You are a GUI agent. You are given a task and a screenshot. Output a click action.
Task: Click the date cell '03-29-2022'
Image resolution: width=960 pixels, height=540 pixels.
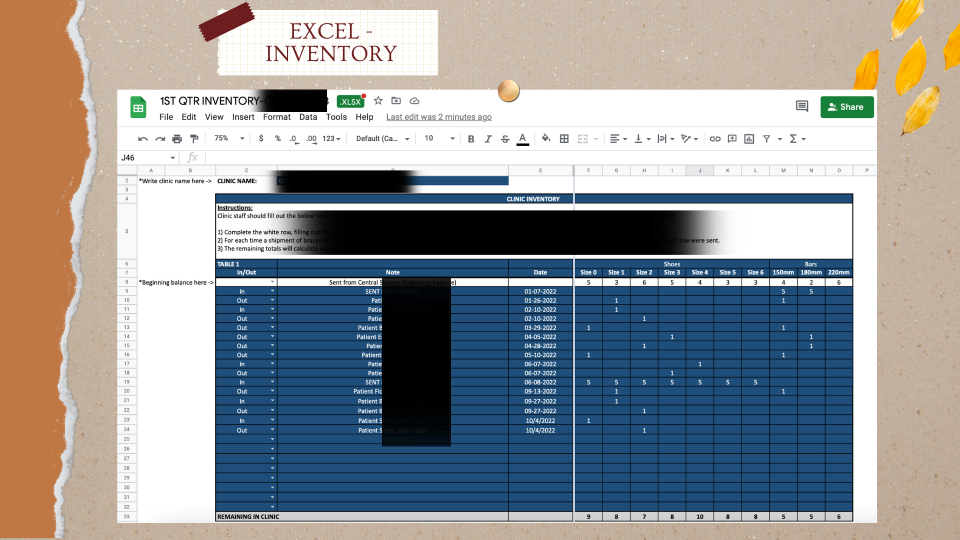(540, 328)
